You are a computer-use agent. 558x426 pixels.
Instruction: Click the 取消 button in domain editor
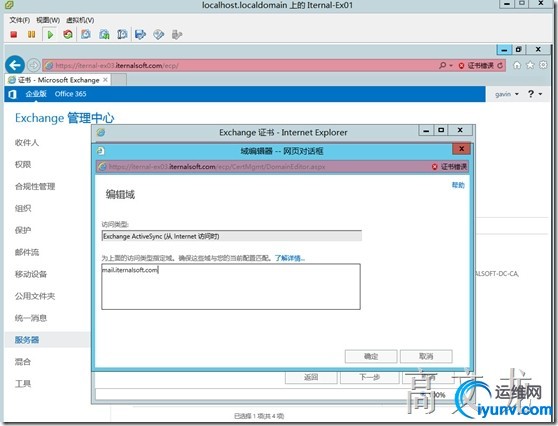426,356
